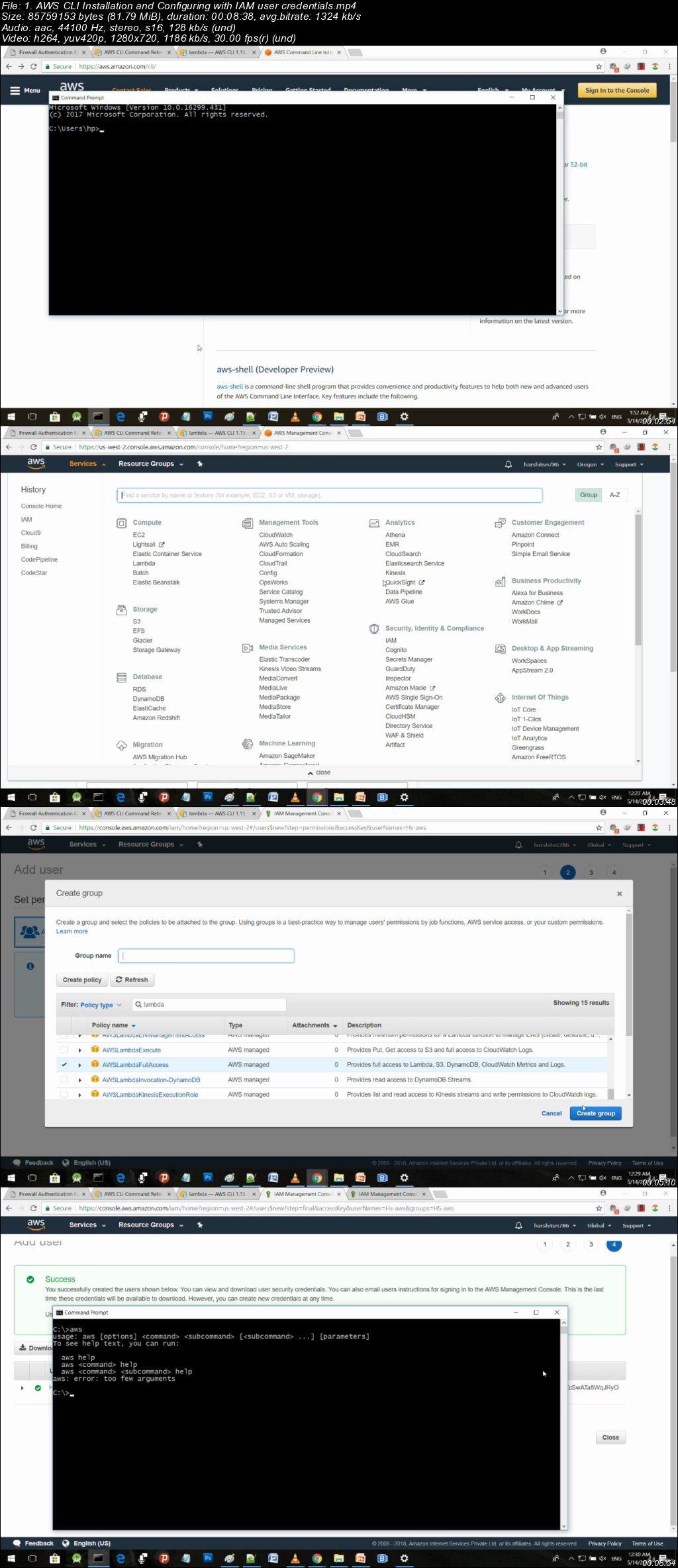Click Cancel in Create group dialog

pyautogui.click(x=552, y=1113)
